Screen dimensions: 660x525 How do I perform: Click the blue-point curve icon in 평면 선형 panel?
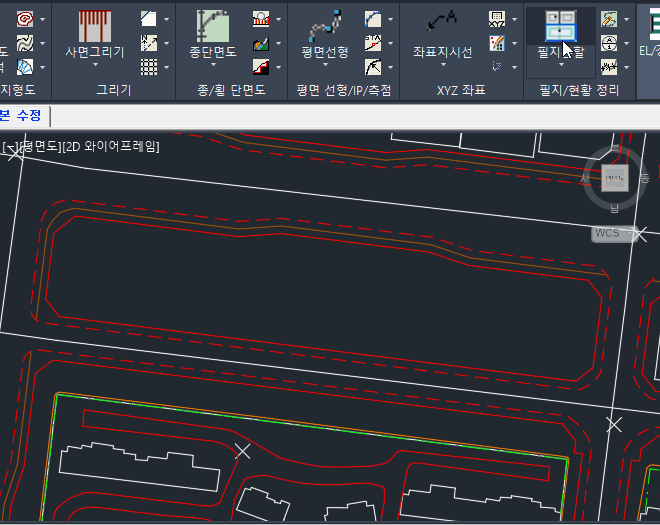(373, 19)
